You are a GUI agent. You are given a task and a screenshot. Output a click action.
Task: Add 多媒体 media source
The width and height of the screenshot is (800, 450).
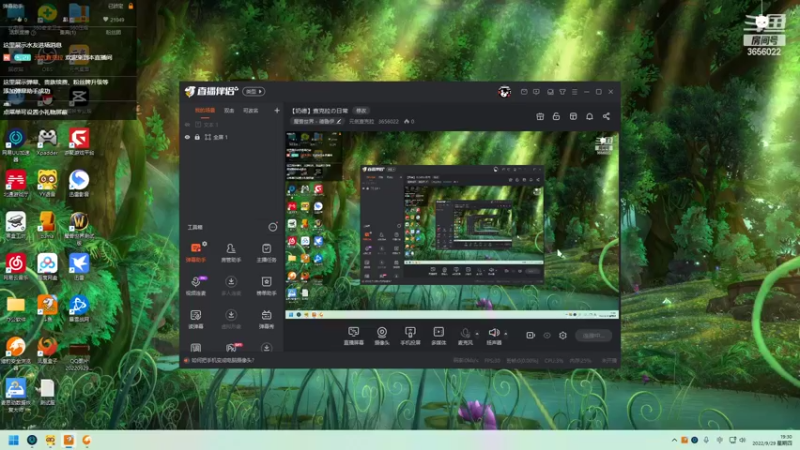point(439,336)
